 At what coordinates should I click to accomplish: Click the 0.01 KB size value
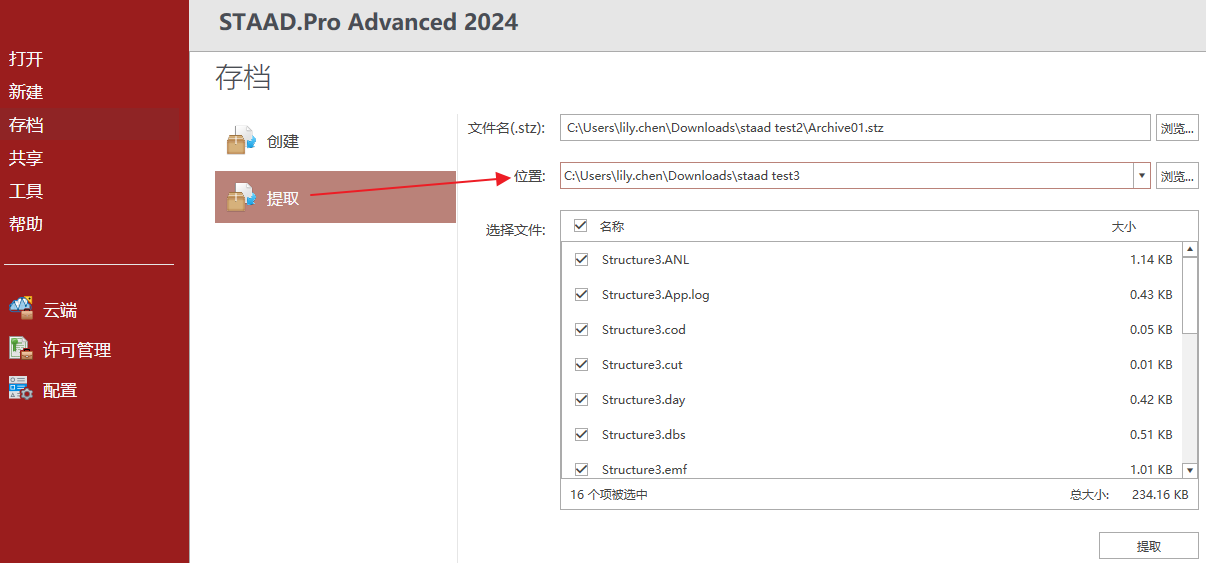1151,365
